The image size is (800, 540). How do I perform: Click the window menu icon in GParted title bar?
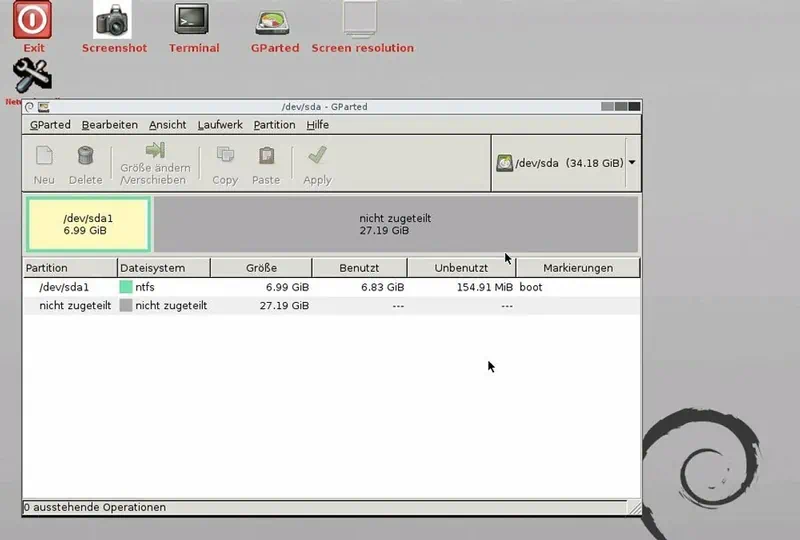tap(30, 107)
